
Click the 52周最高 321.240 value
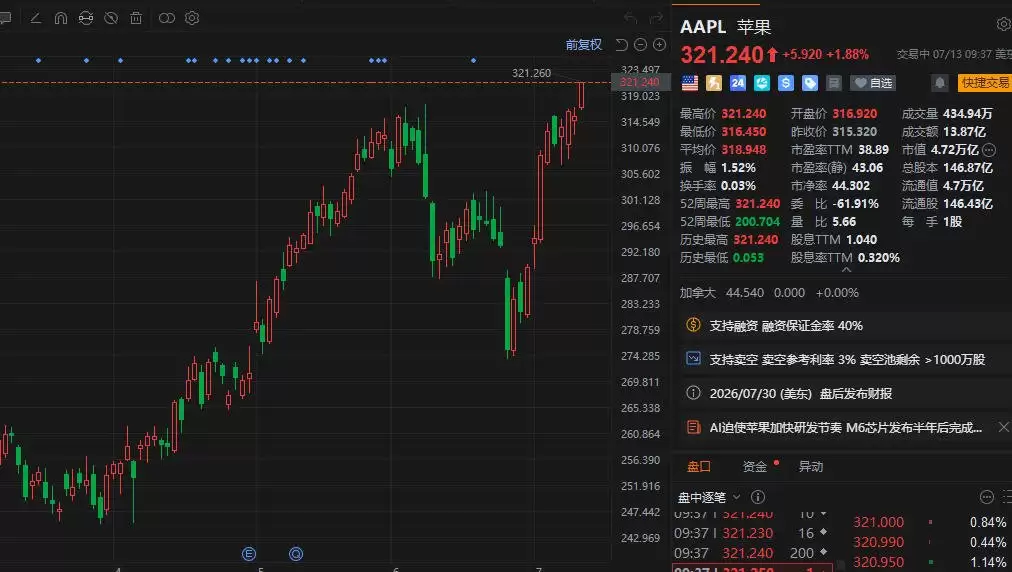pos(758,204)
